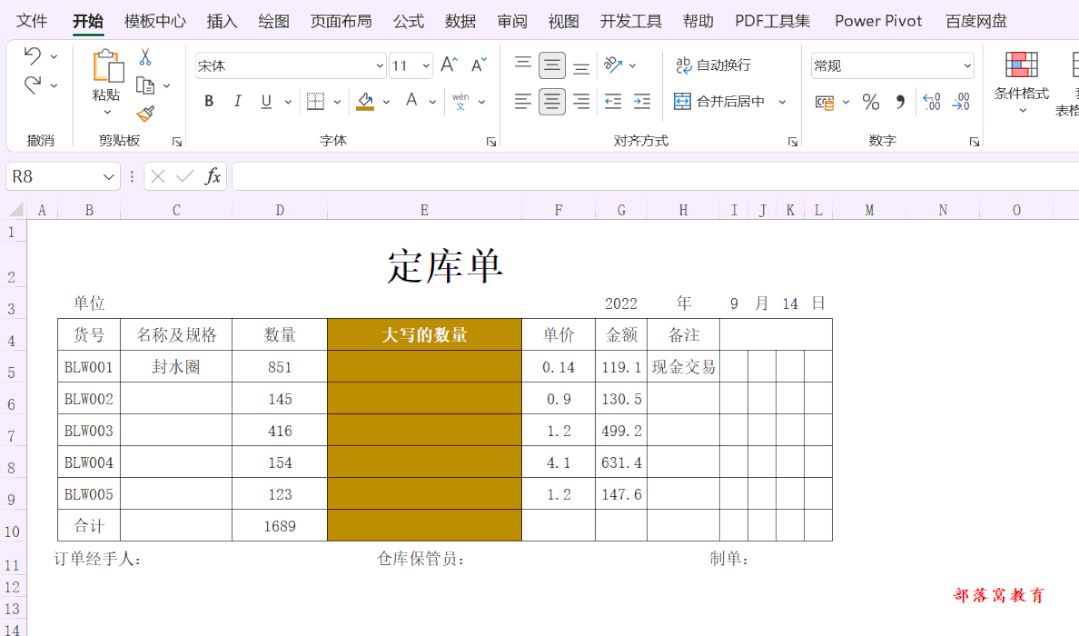Image resolution: width=1079 pixels, height=636 pixels.
Task: Click the Redo arrow icon
Action: pos(32,85)
